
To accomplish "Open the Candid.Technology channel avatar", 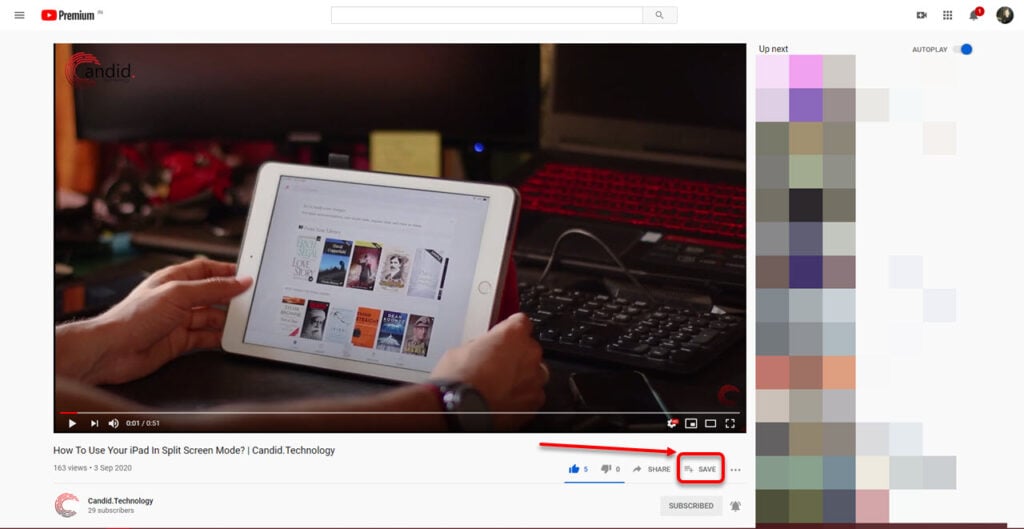I will [x=67, y=505].
